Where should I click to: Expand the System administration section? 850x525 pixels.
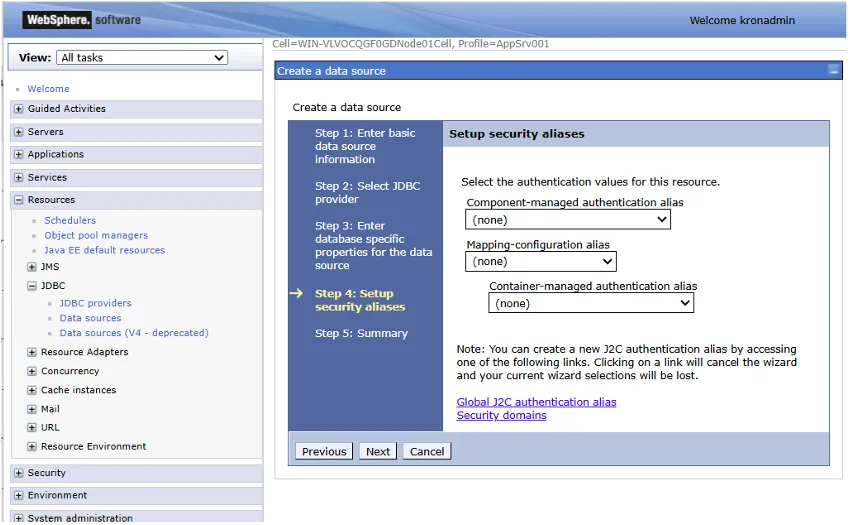[18, 518]
